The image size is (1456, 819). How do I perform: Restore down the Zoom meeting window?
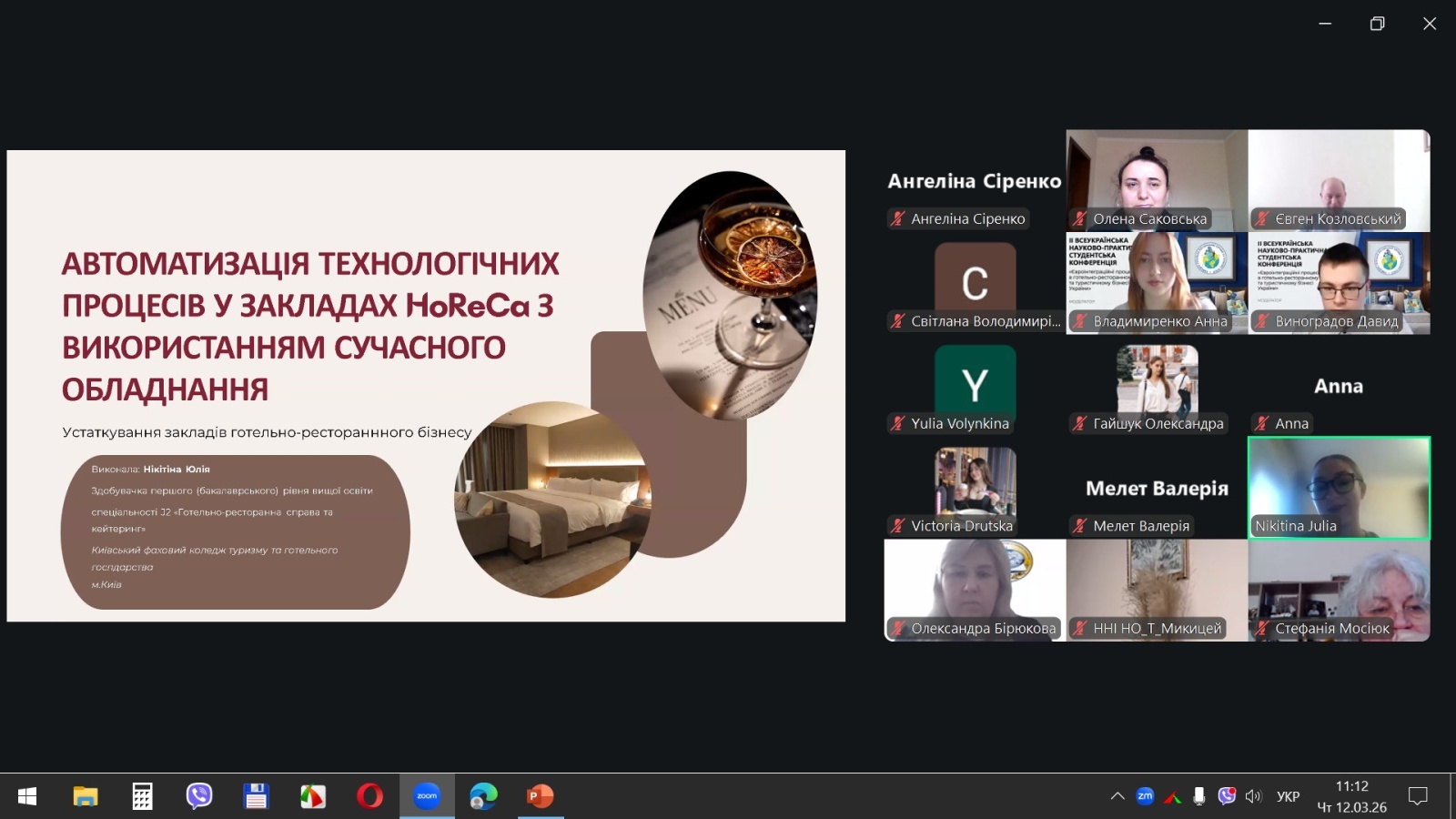[1377, 24]
